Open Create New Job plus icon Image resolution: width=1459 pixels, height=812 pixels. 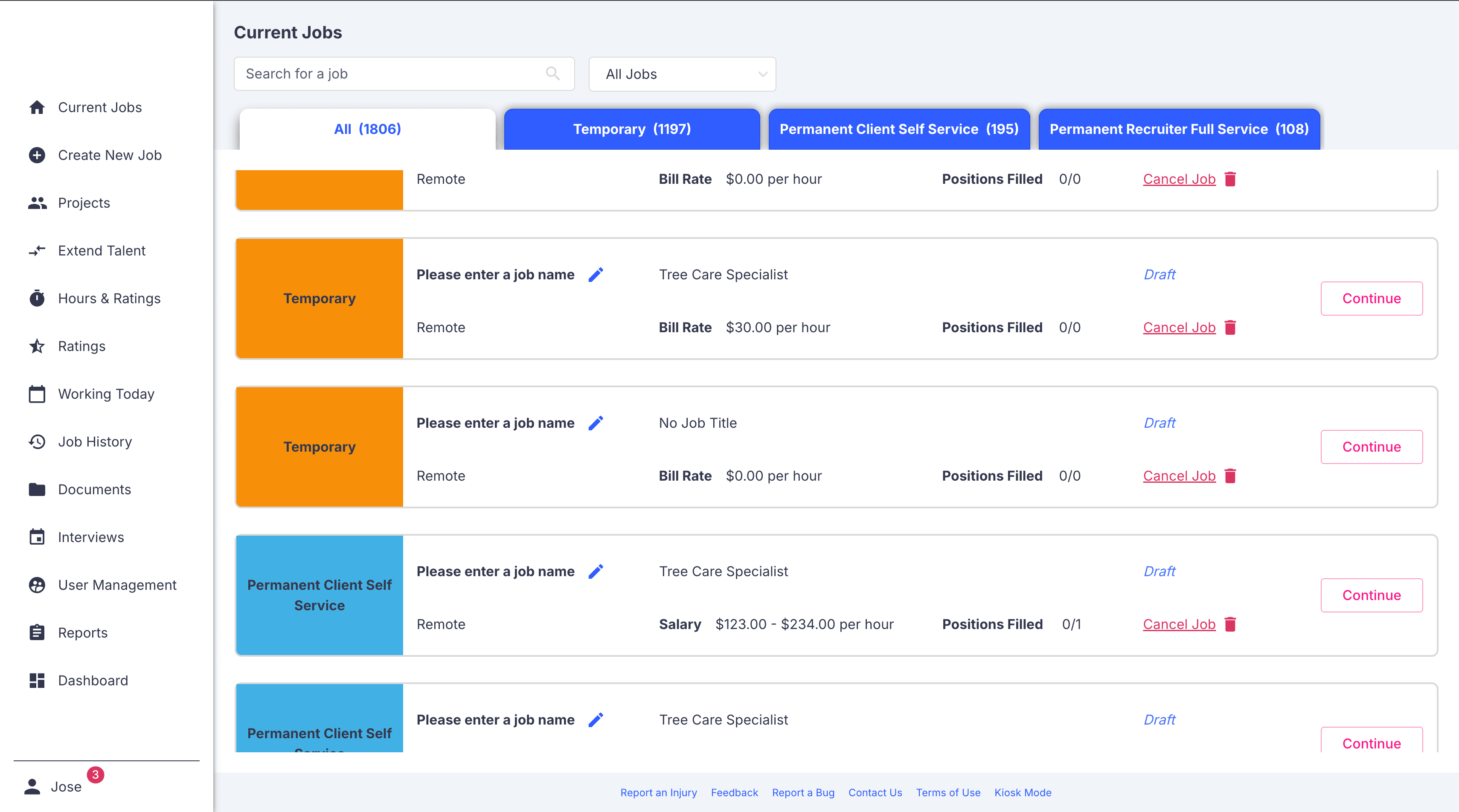tap(38, 155)
